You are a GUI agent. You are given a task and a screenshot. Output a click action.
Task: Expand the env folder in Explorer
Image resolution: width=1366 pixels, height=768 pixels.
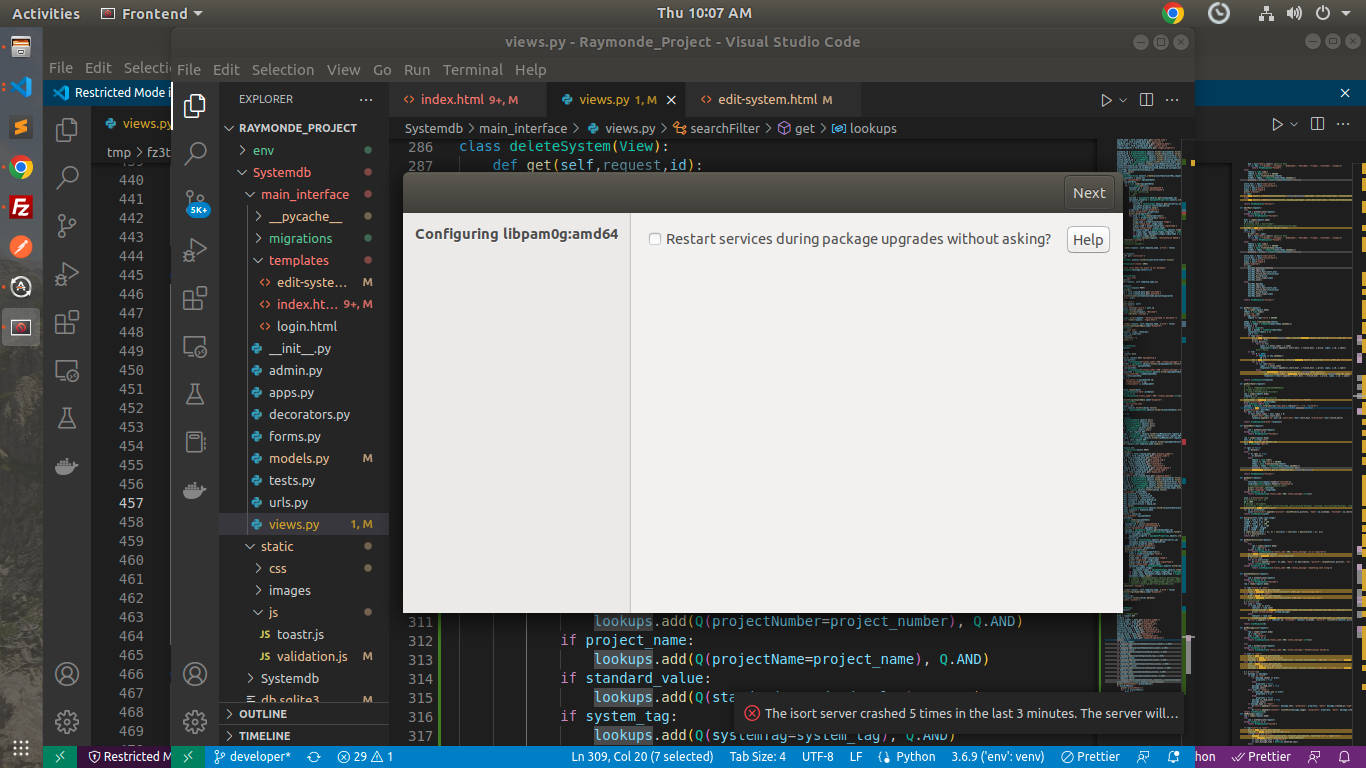[x=263, y=150]
